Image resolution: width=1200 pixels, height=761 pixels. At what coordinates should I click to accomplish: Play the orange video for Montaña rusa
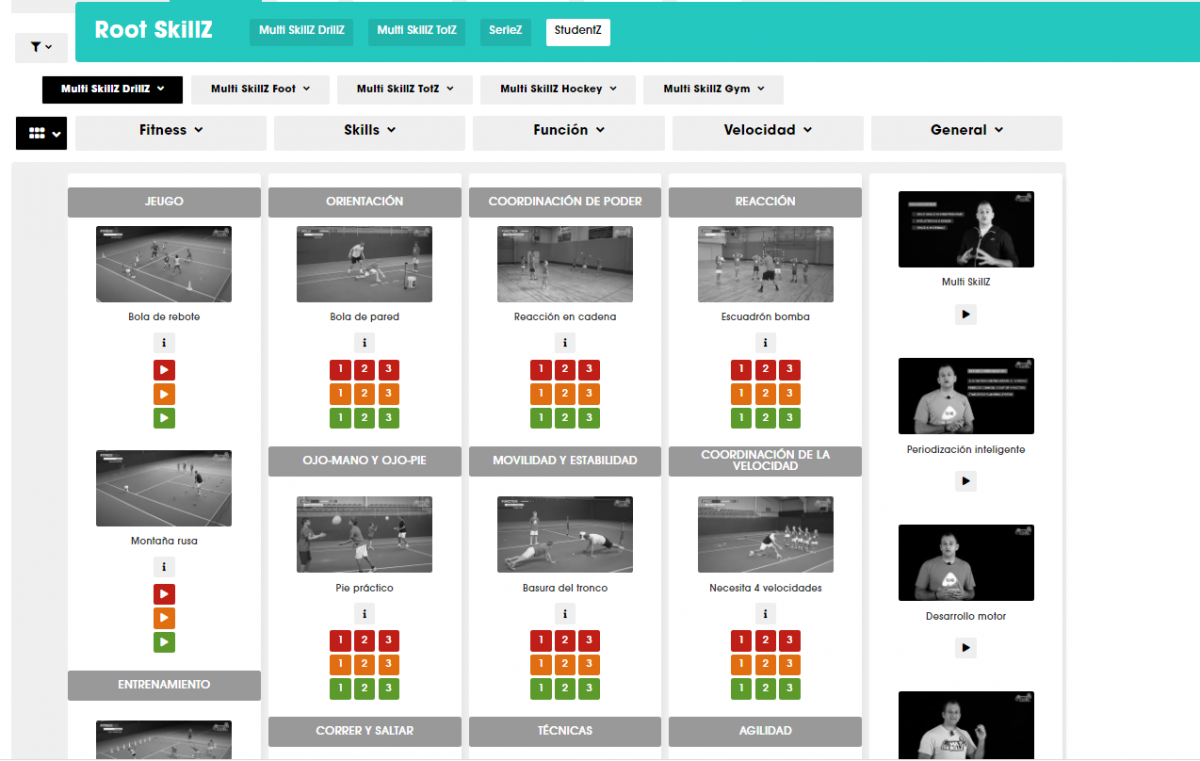(x=164, y=618)
